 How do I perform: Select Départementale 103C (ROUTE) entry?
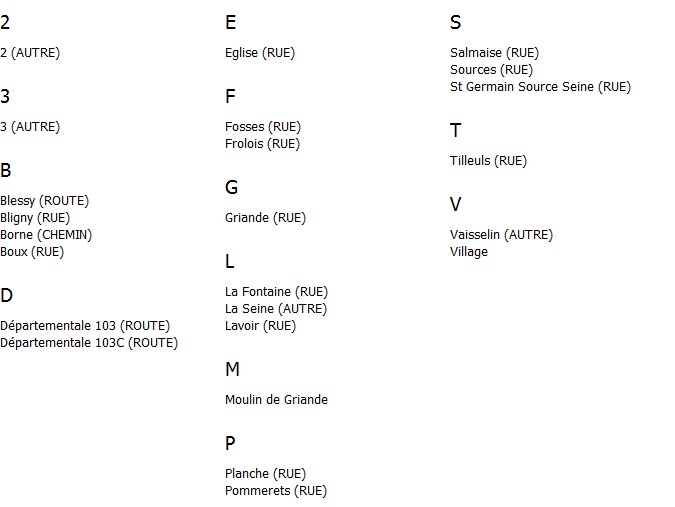point(89,343)
